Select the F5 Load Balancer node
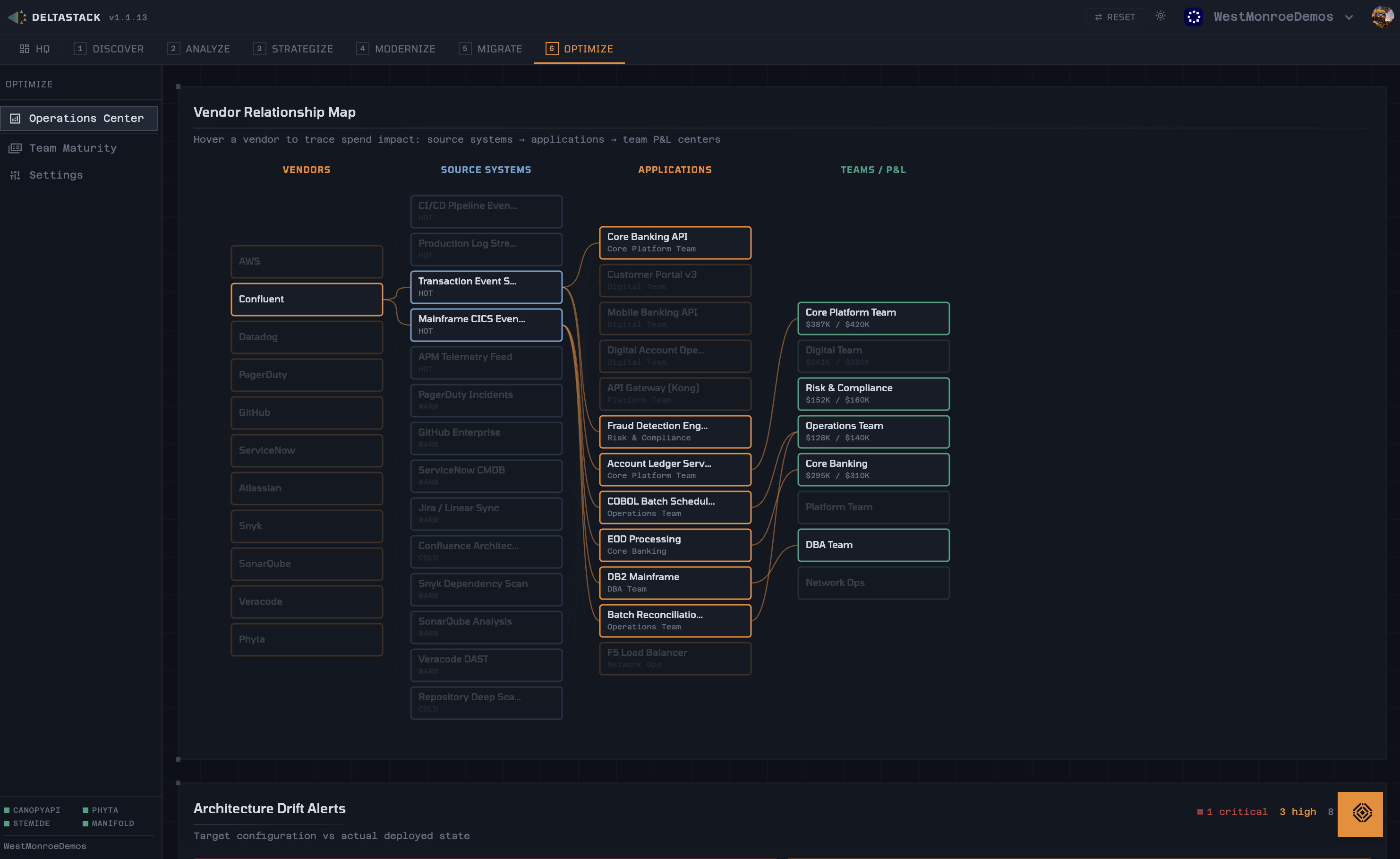 pyautogui.click(x=675, y=658)
